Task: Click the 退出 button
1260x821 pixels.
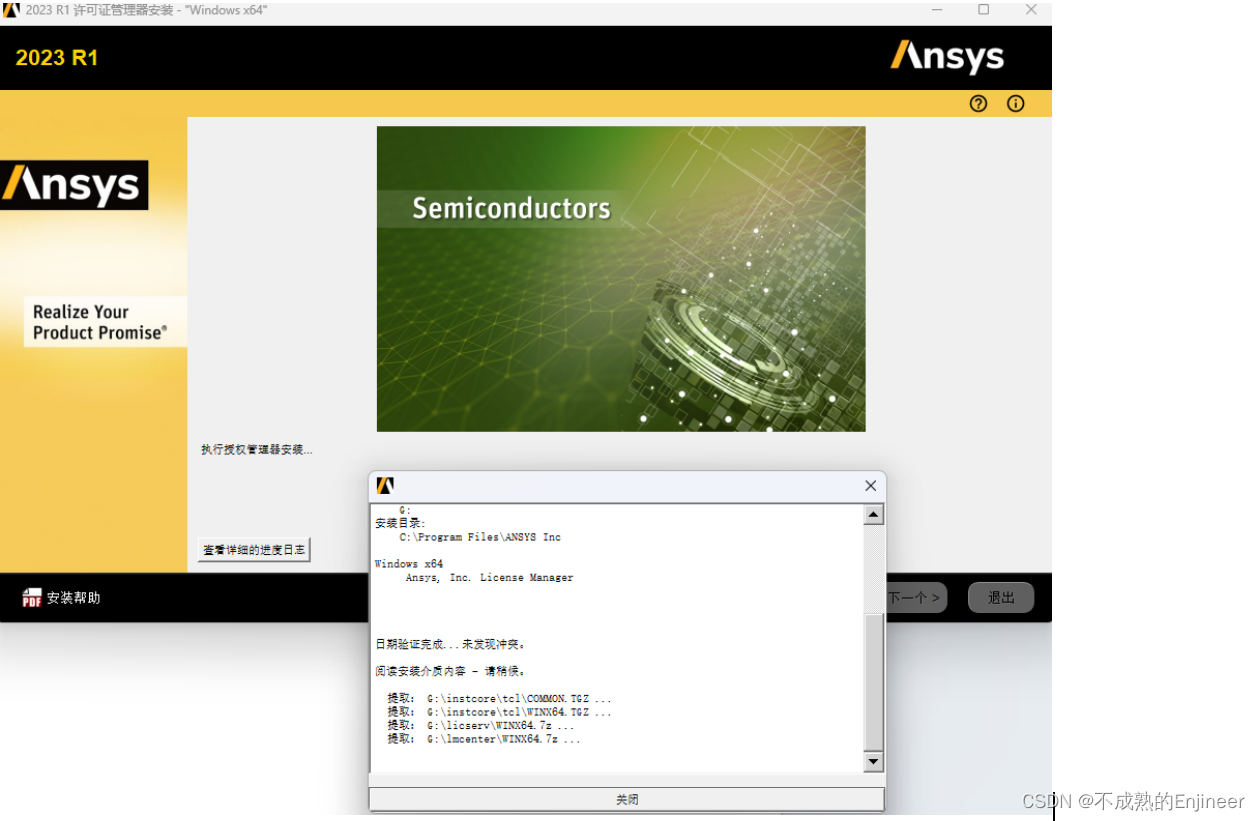Action: pos(1001,598)
